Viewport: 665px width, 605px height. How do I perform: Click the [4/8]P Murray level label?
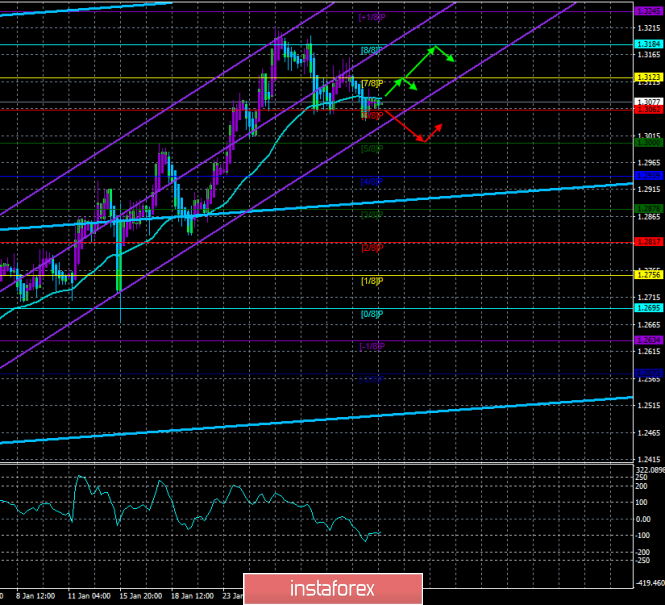pyautogui.click(x=372, y=182)
